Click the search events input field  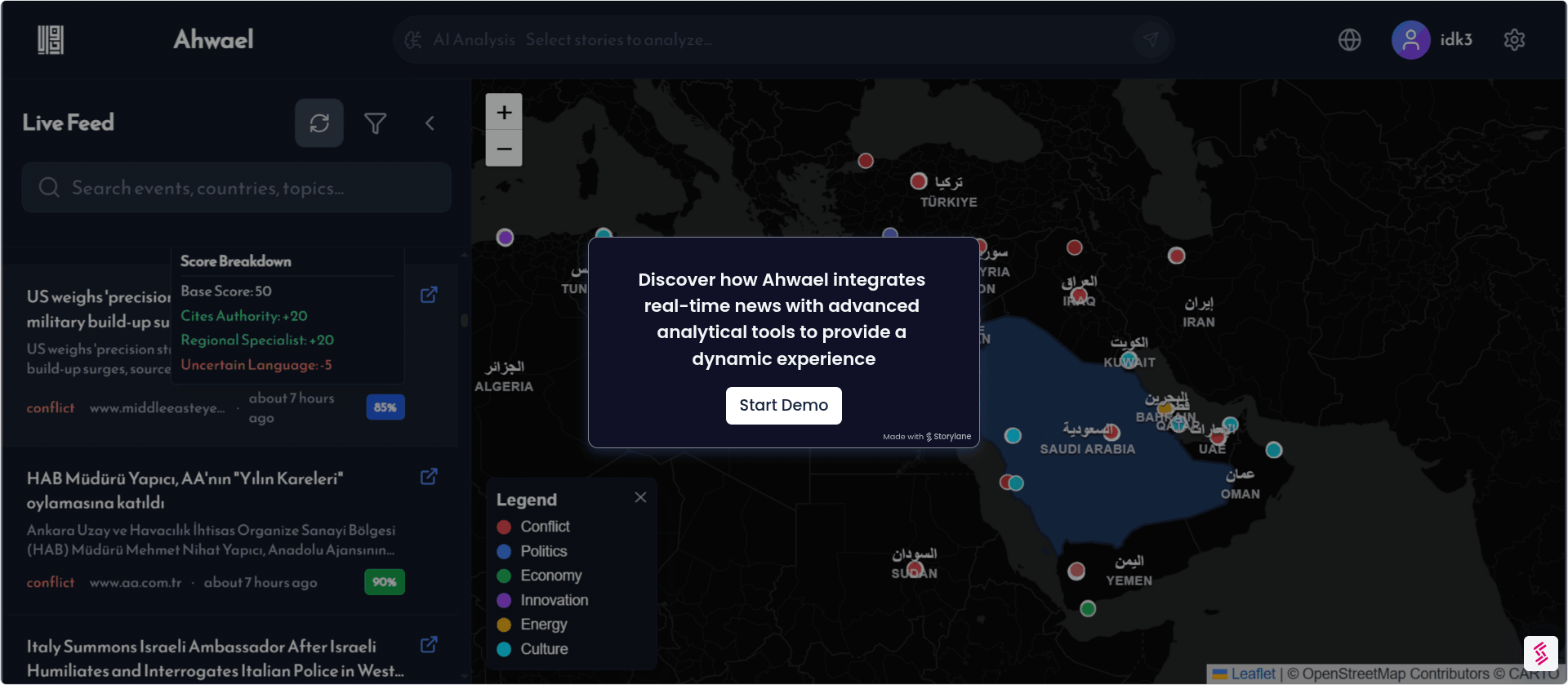[x=237, y=188]
